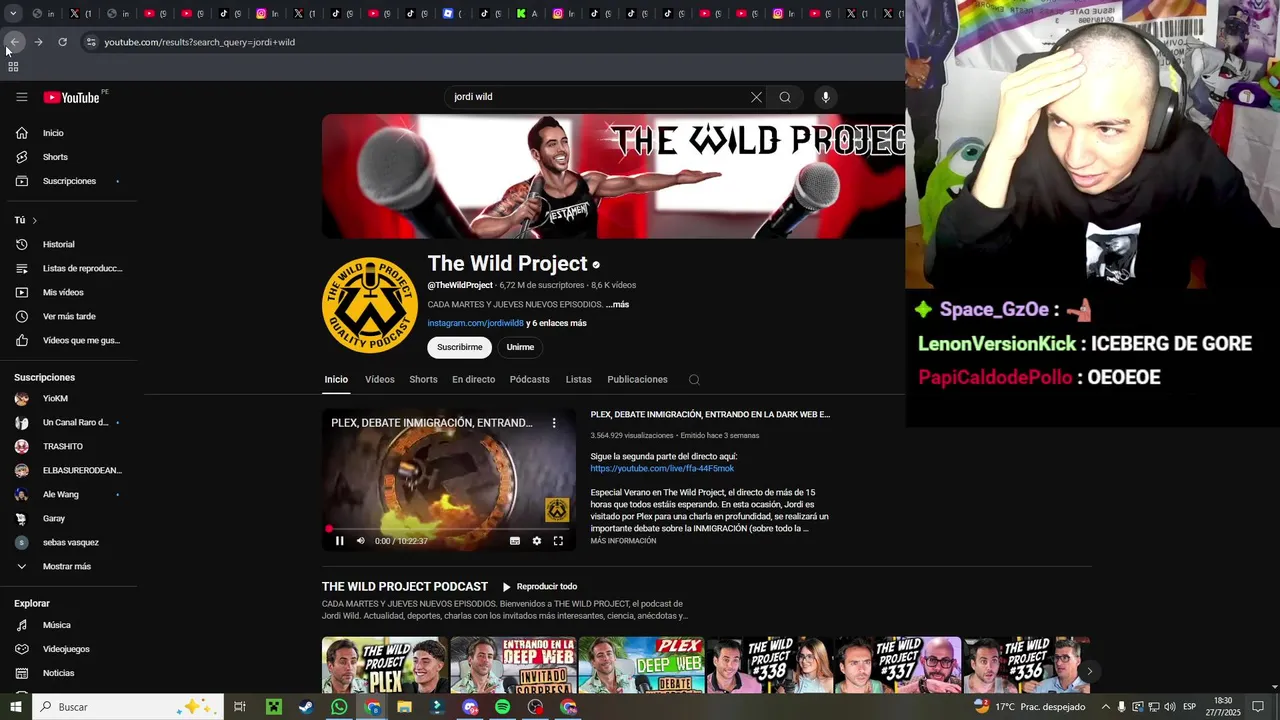
Task: Open ELBASUREROEAN subscription channel
Action: click(x=69, y=470)
